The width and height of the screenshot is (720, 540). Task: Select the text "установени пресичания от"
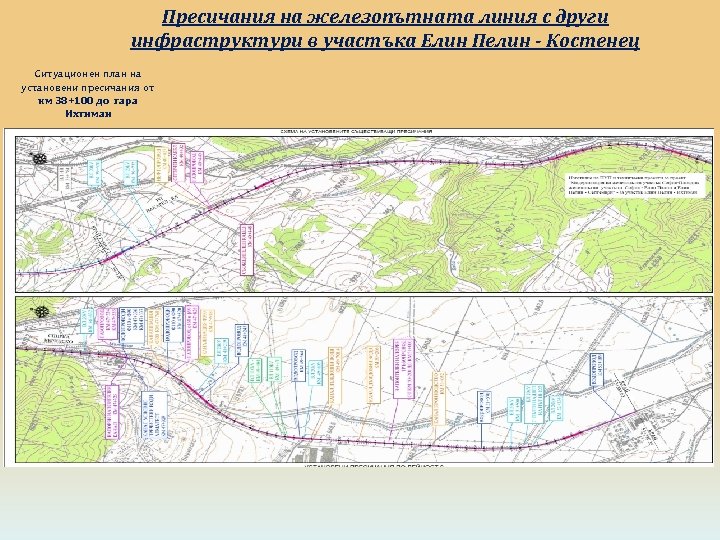click(x=88, y=88)
